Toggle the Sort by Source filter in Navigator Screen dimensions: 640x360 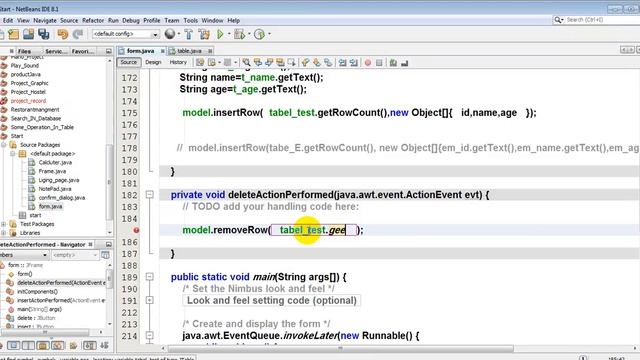104,346
